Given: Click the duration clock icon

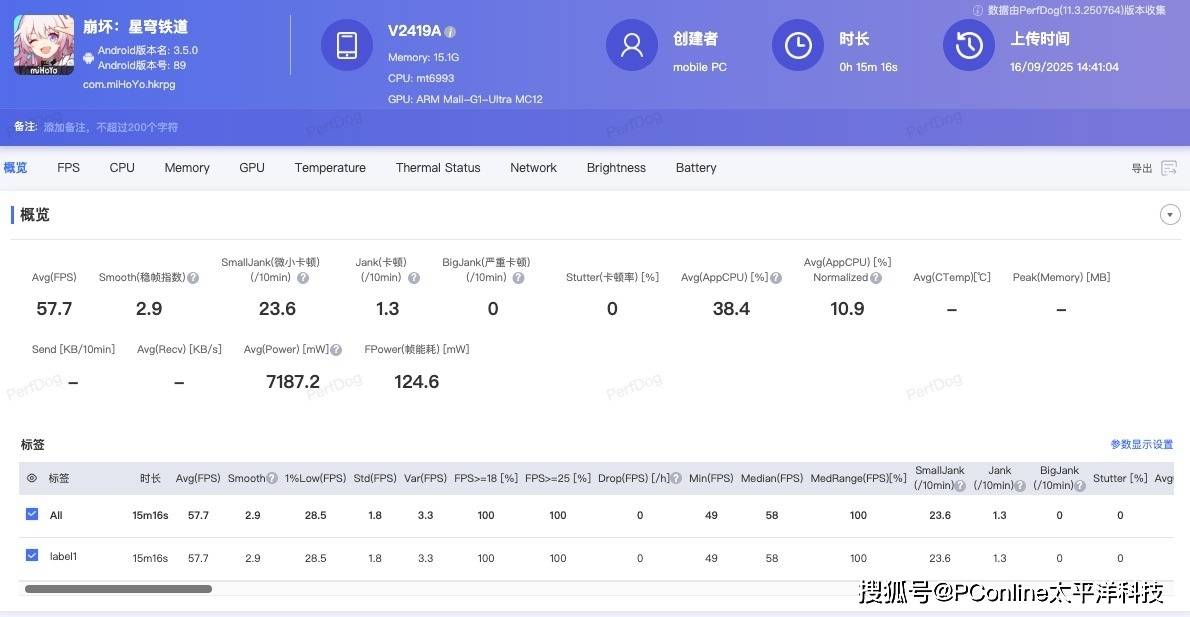Looking at the screenshot, I should coord(797,46).
